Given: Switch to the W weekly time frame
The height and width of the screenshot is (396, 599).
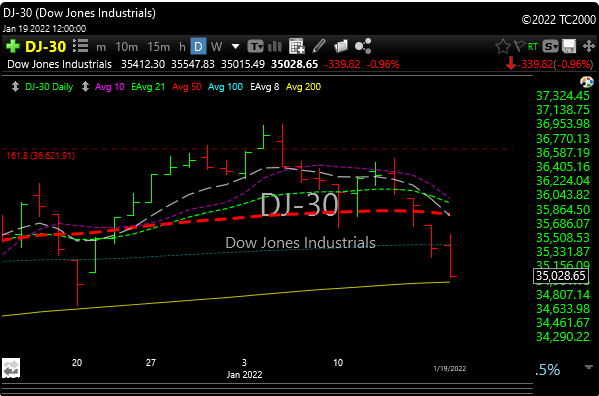Looking at the screenshot, I should (216, 47).
